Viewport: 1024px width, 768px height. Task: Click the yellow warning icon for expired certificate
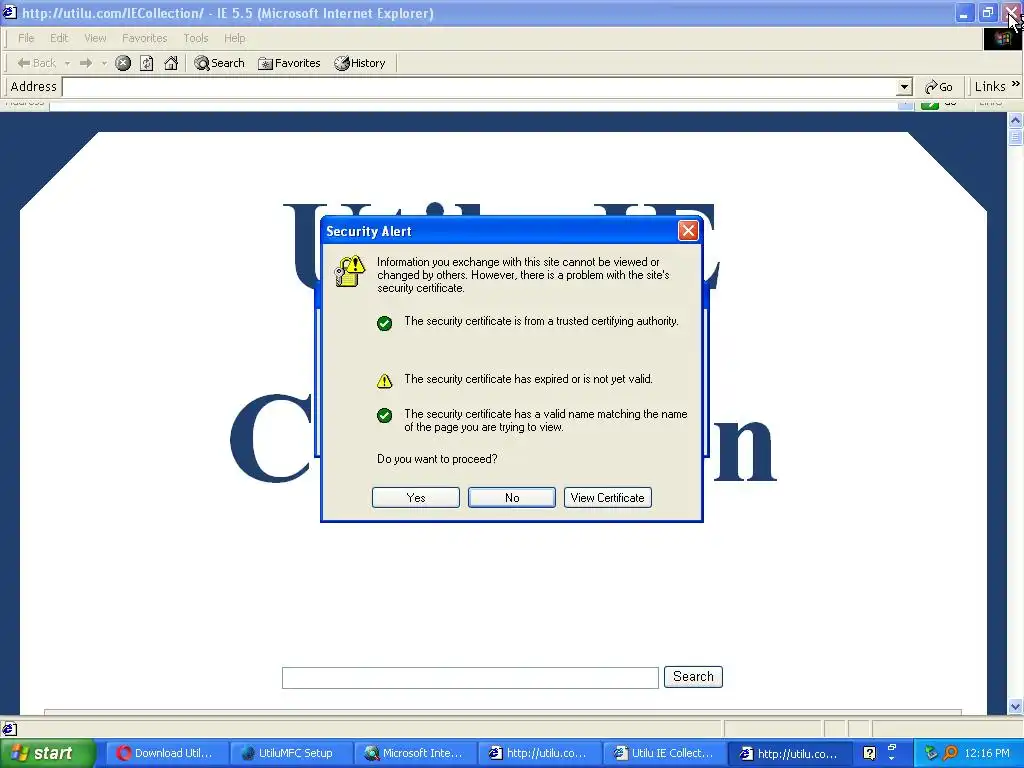(x=385, y=381)
